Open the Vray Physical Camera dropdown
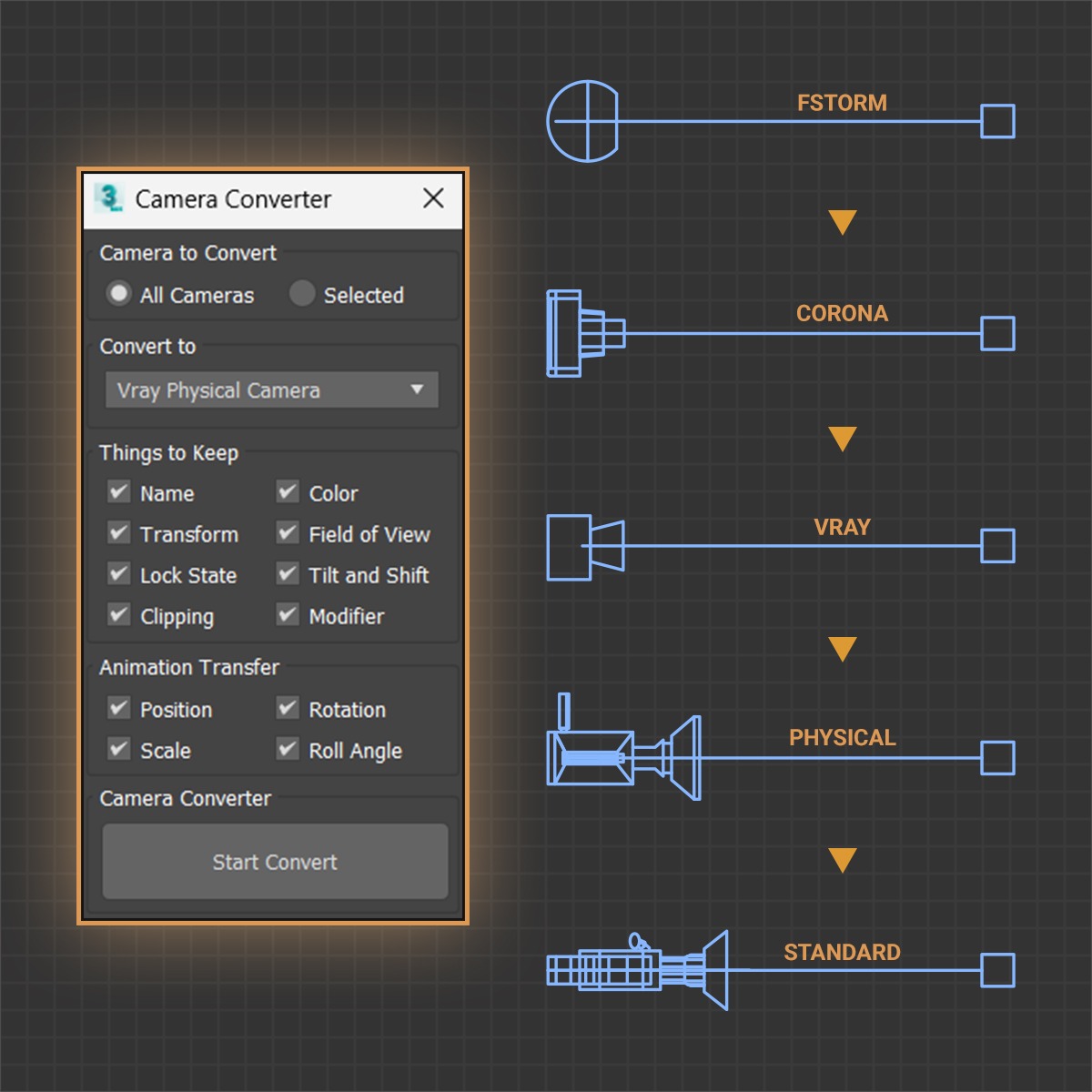This screenshot has width=1092, height=1092. pos(272,390)
